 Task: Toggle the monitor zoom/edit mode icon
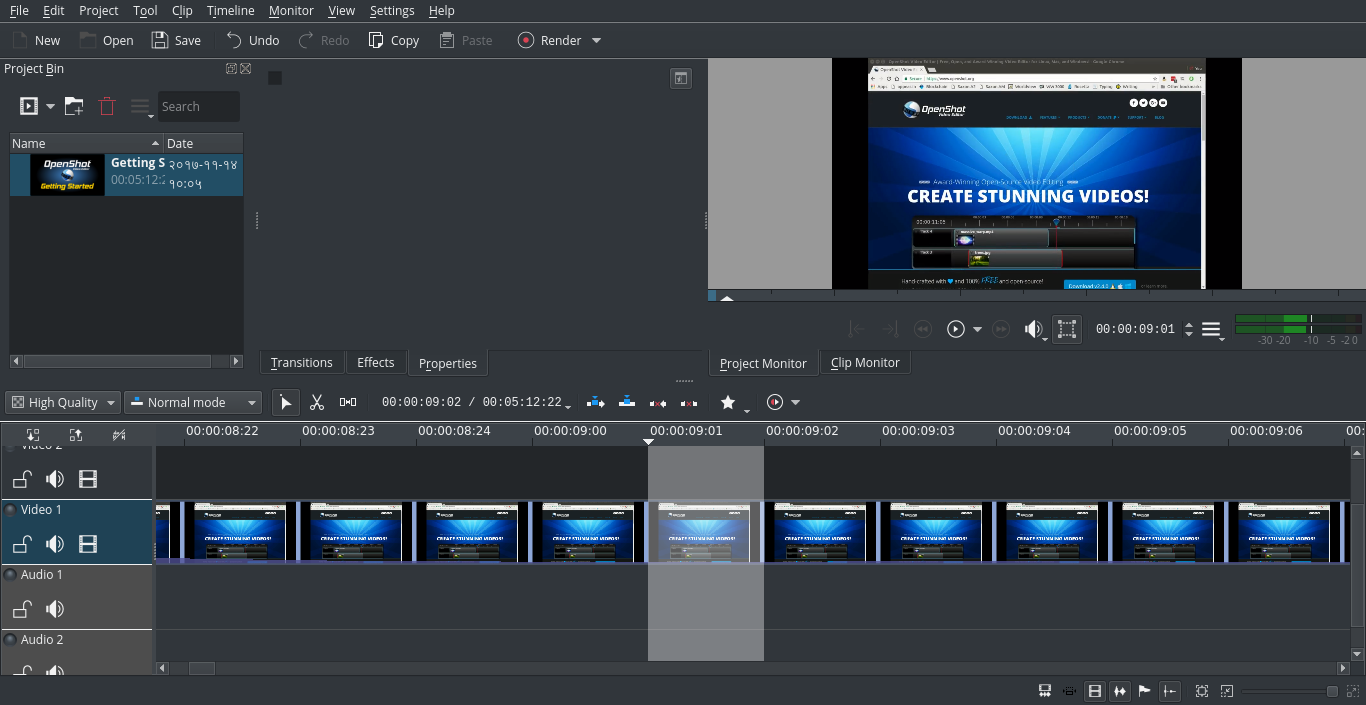1067,329
